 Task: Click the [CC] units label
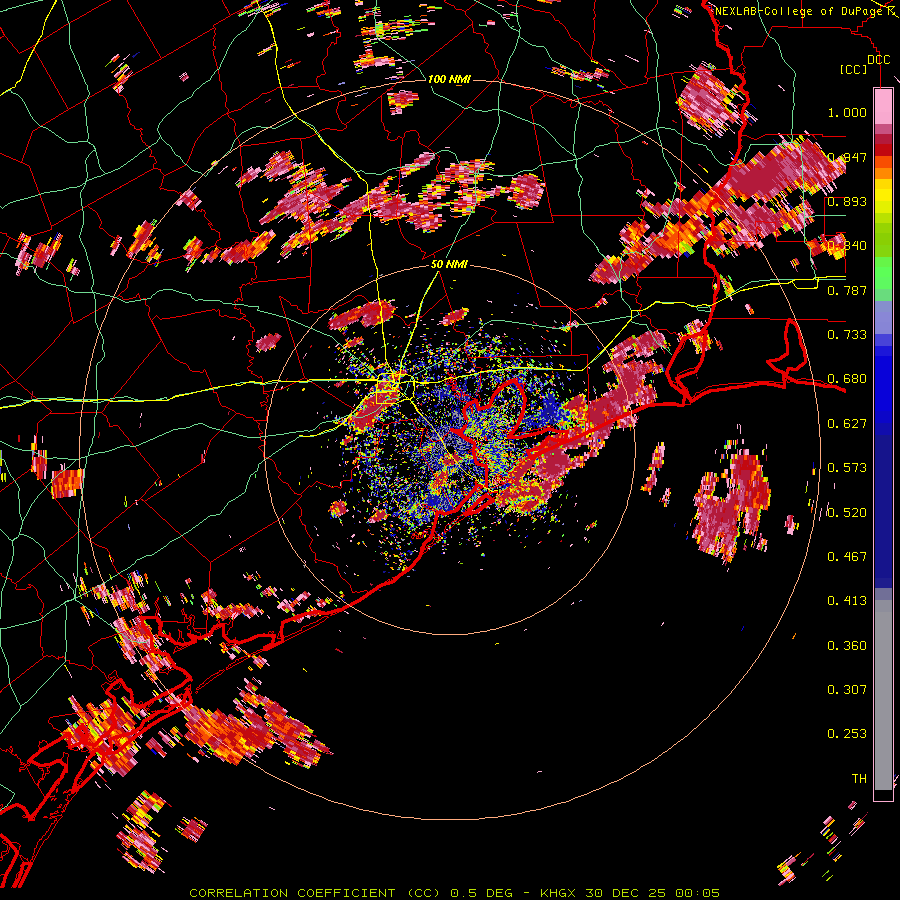pos(854,69)
